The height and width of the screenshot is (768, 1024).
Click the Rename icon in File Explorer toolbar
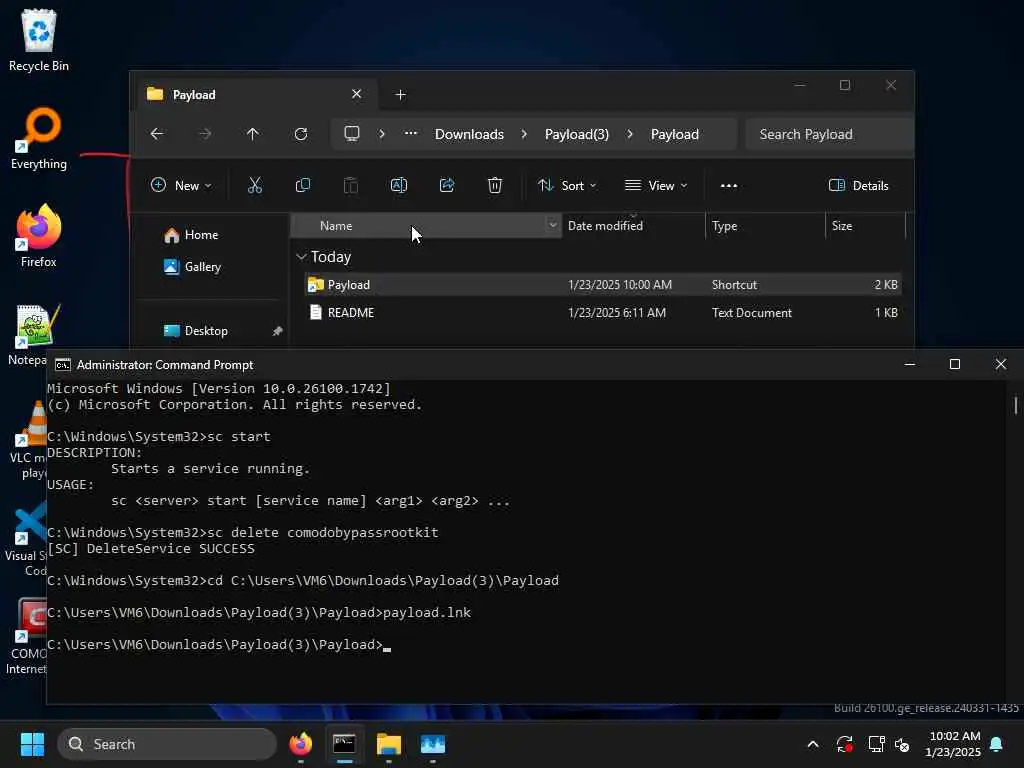[x=398, y=185]
